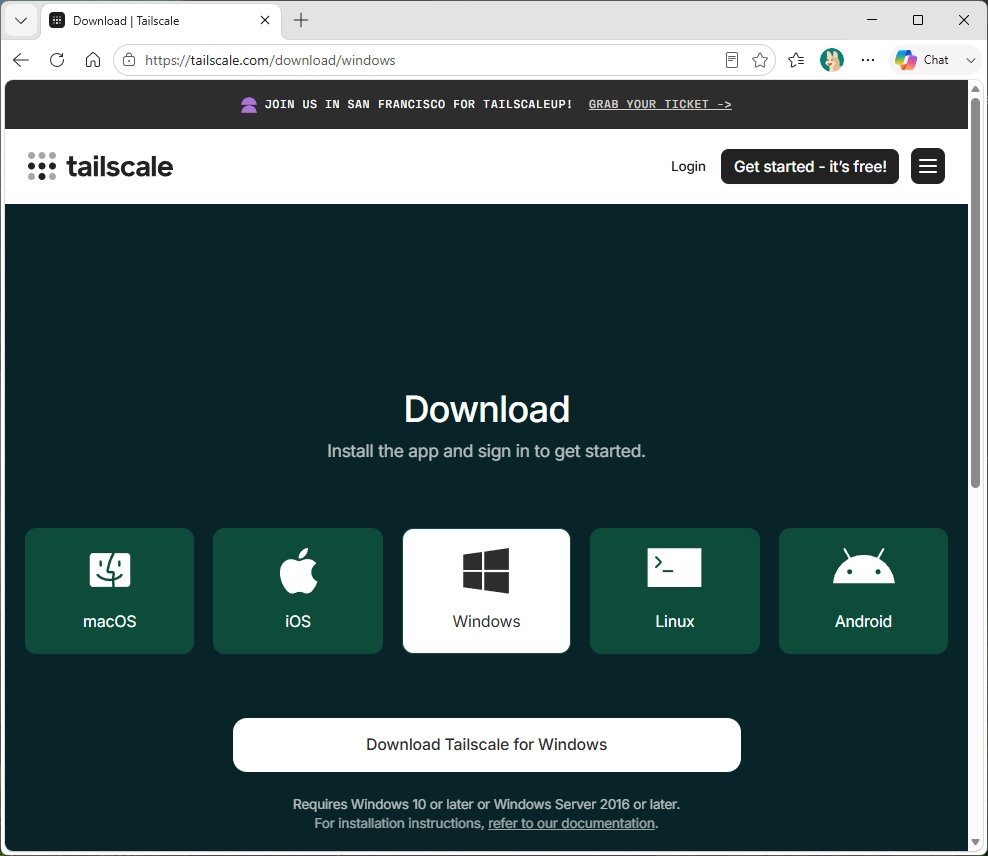Click Download Tailscale for Windows button
Screen dimensions: 988x856
tap(486, 745)
